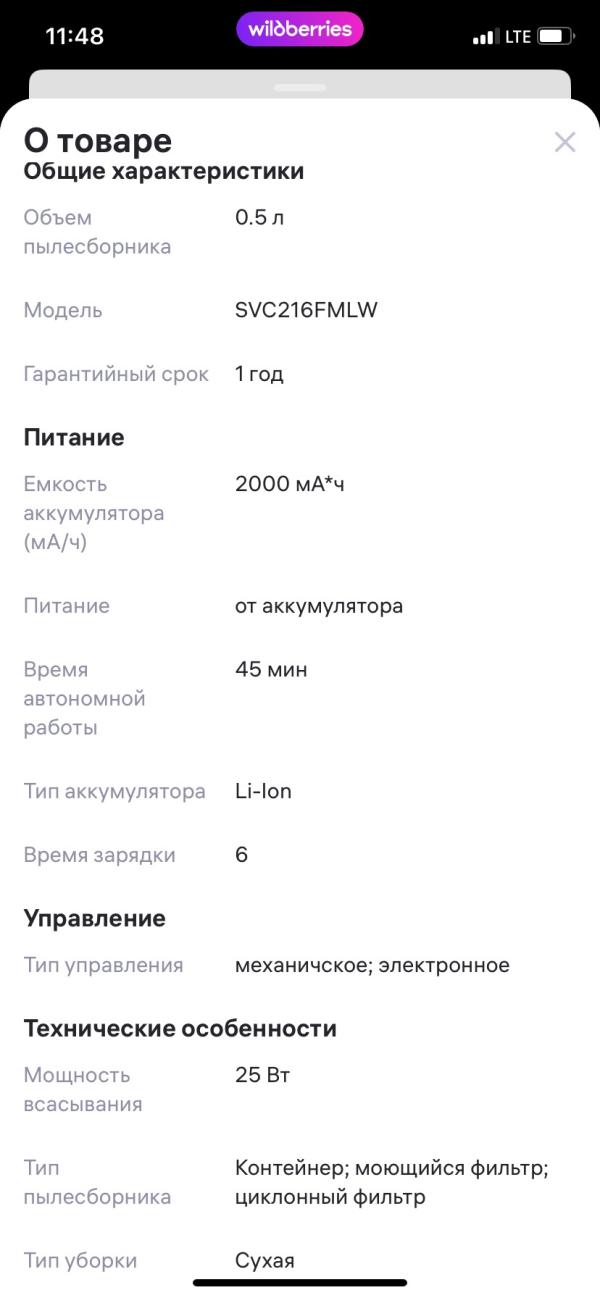Select the О товаре title
This screenshot has width=600, height=1297.
[x=96, y=140]
